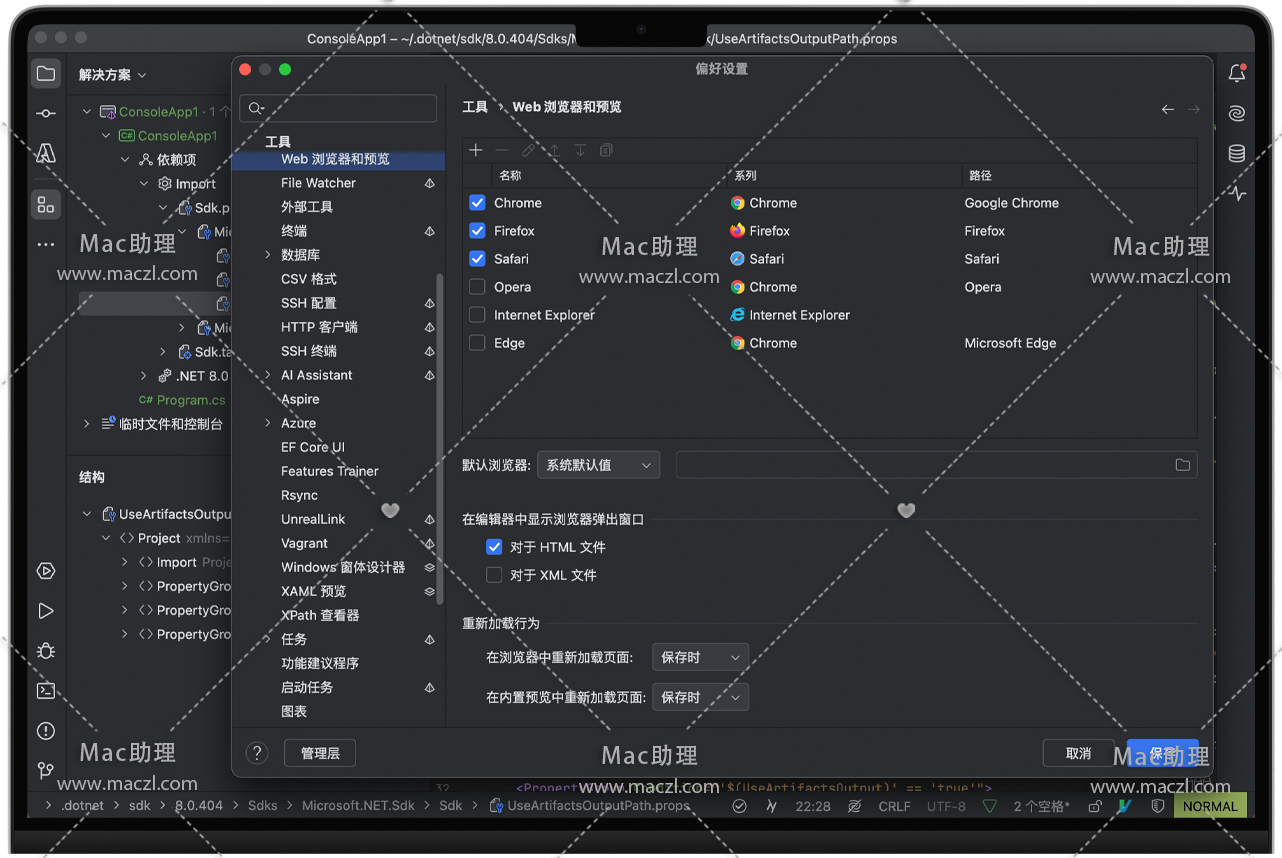Open the Database tool window icon

click(1237, 153)
